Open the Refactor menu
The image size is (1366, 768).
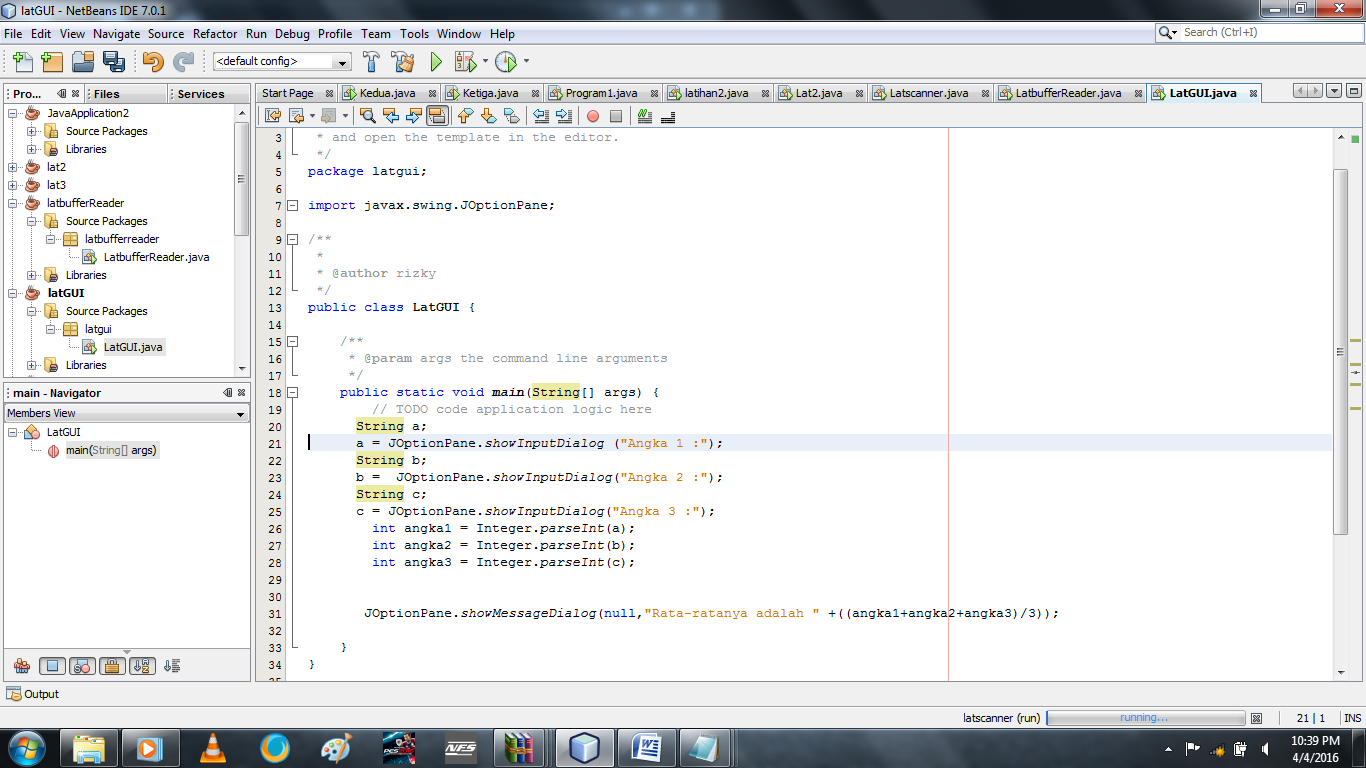(x=215, y=33)
